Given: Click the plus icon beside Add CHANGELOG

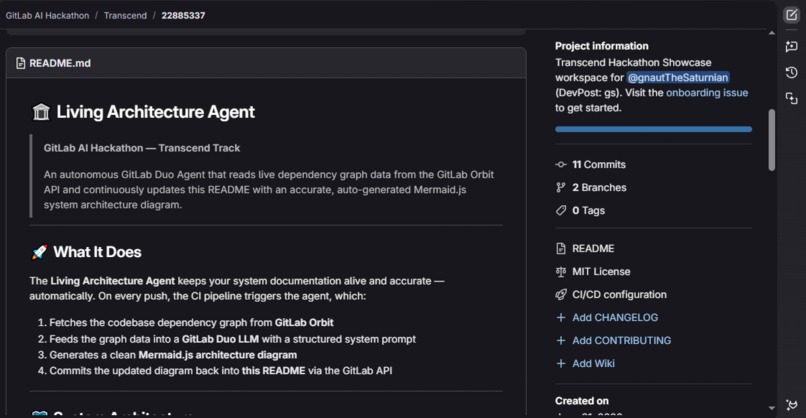Looking at the screenshot, I should pyautogui.click(x=561, y=317).
